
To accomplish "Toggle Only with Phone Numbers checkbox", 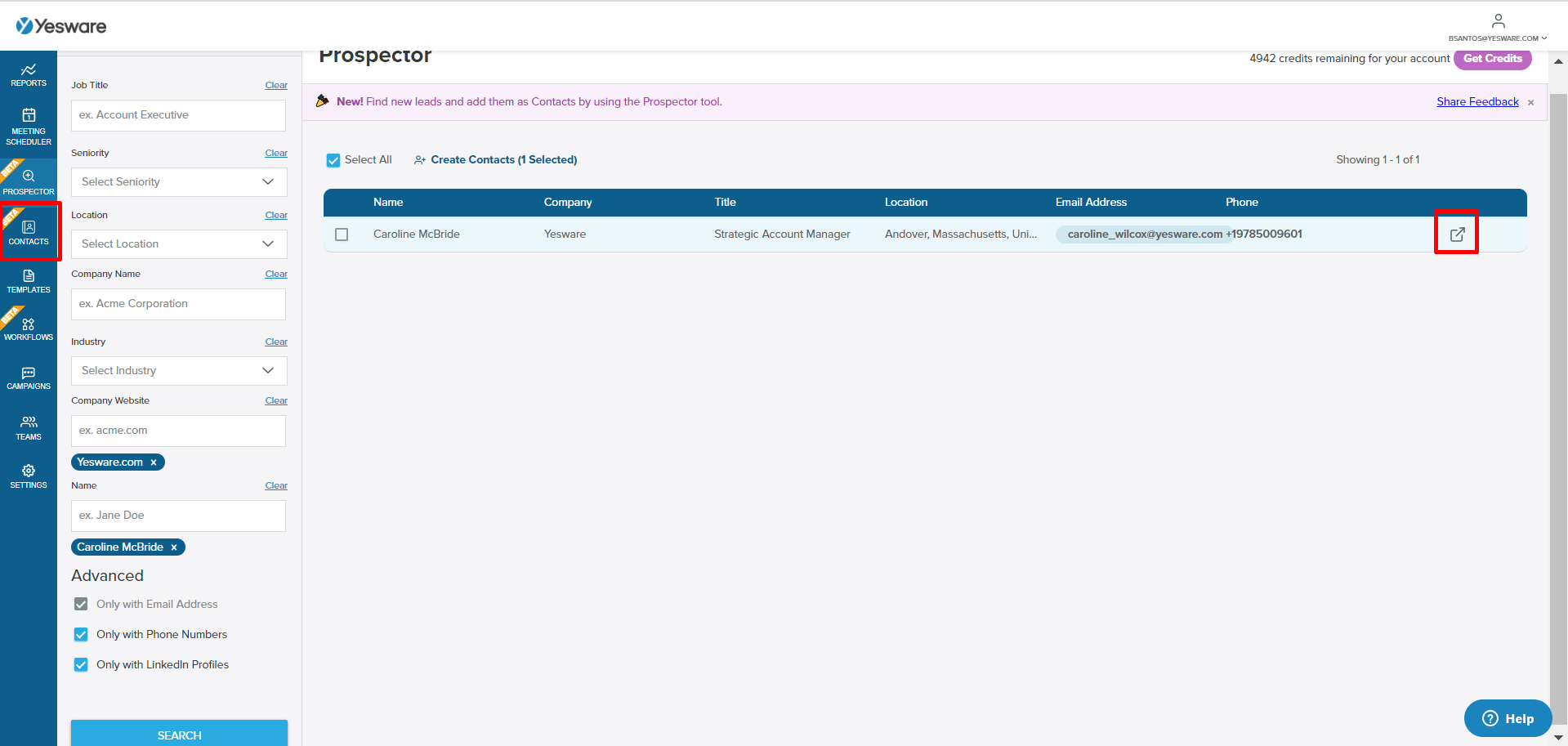I will (x=81, y=634).
